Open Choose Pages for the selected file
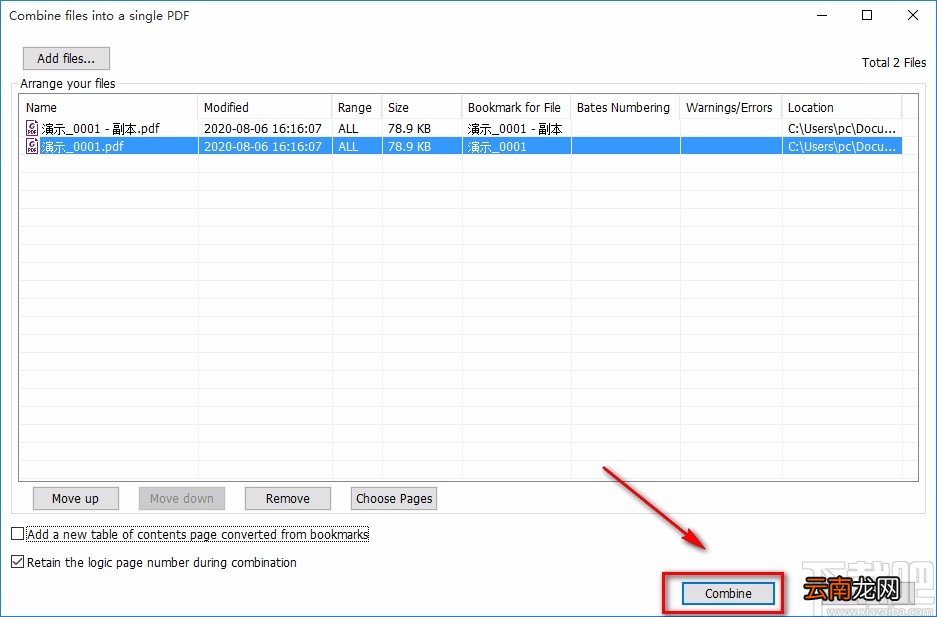This screenshot has width=937, height=617. (x=394, y=498)
